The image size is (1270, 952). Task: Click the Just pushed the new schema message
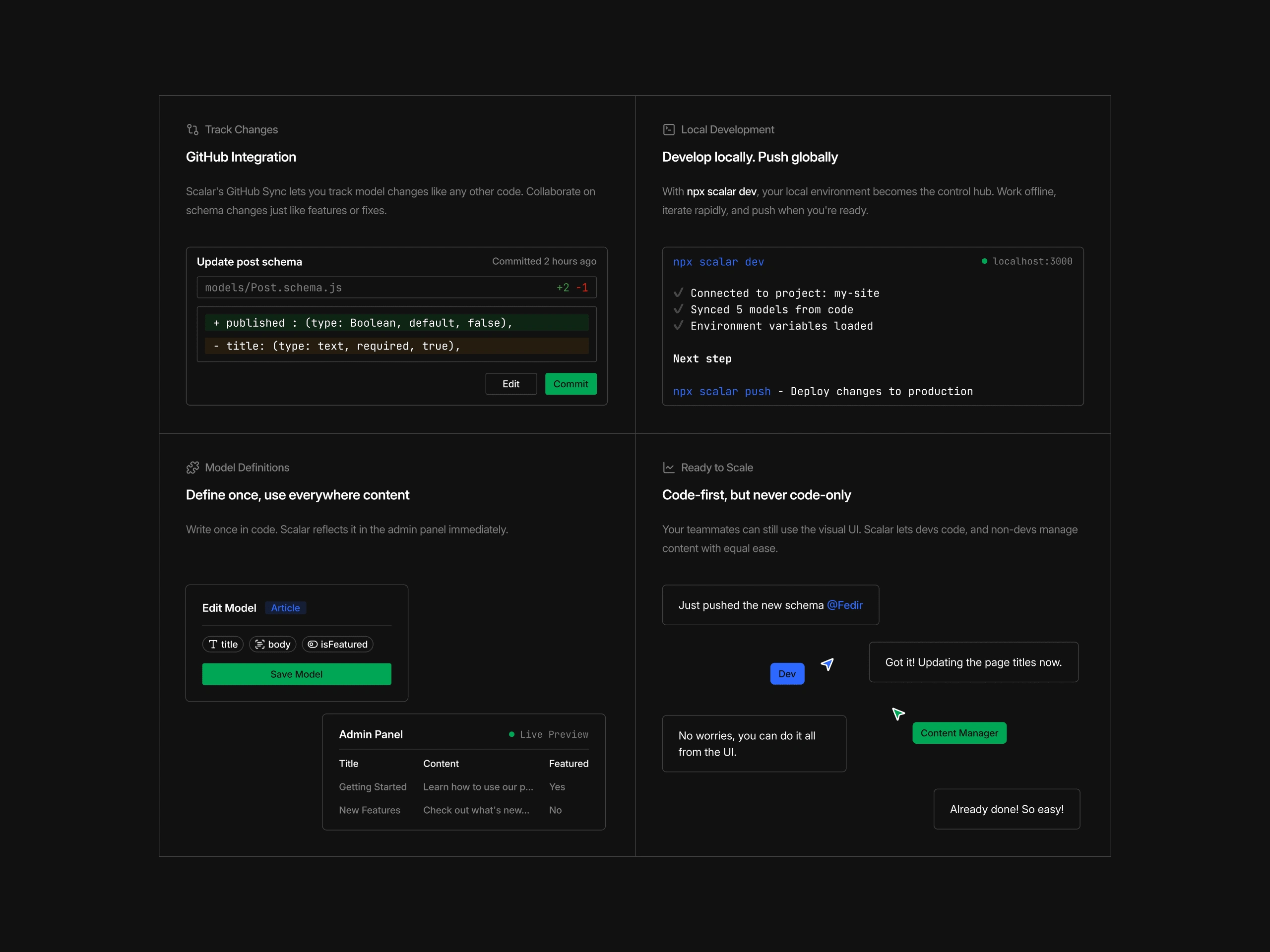[770, 605]
